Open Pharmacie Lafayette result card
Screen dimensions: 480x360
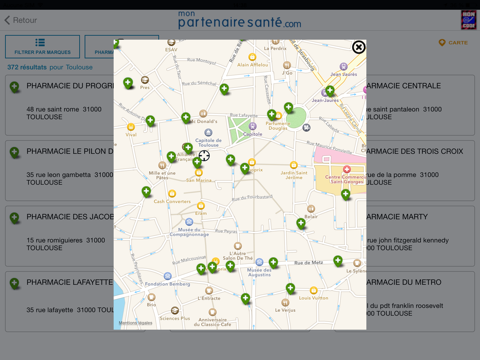(59, 302)
